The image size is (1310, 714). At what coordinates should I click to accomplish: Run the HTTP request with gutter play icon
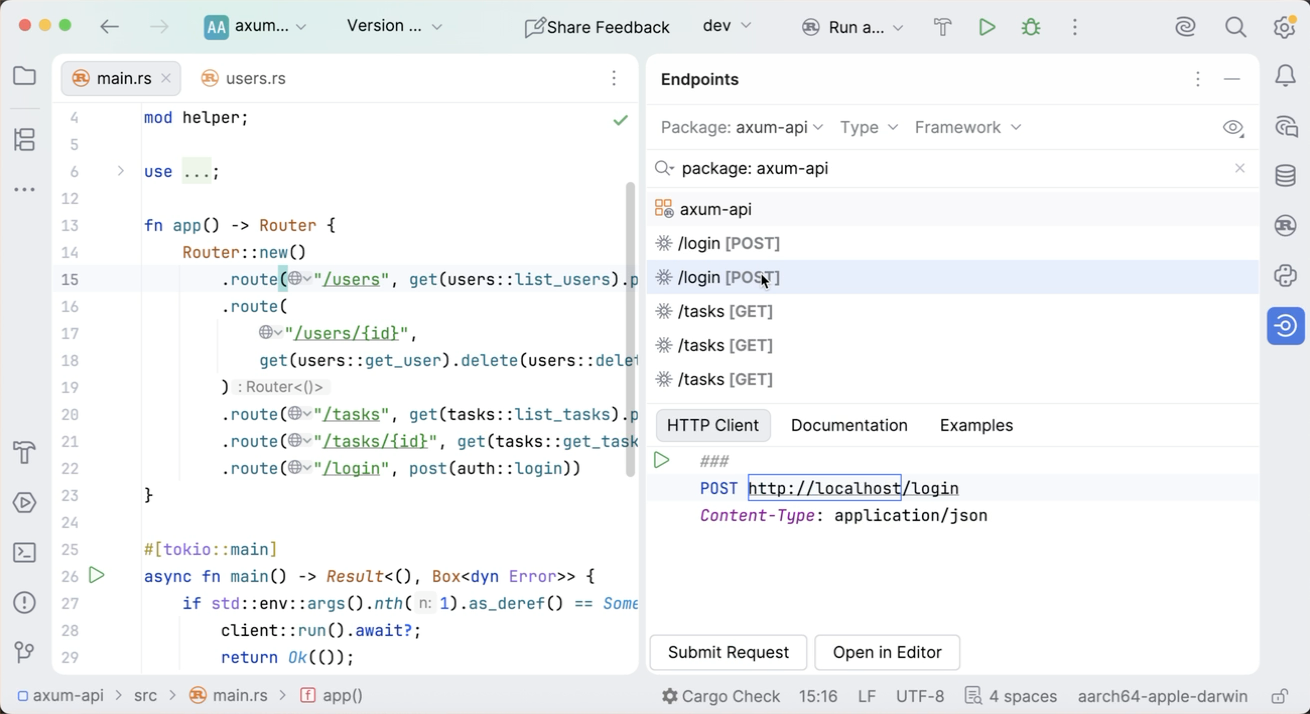pyautogui.click(x=662, y=460)
